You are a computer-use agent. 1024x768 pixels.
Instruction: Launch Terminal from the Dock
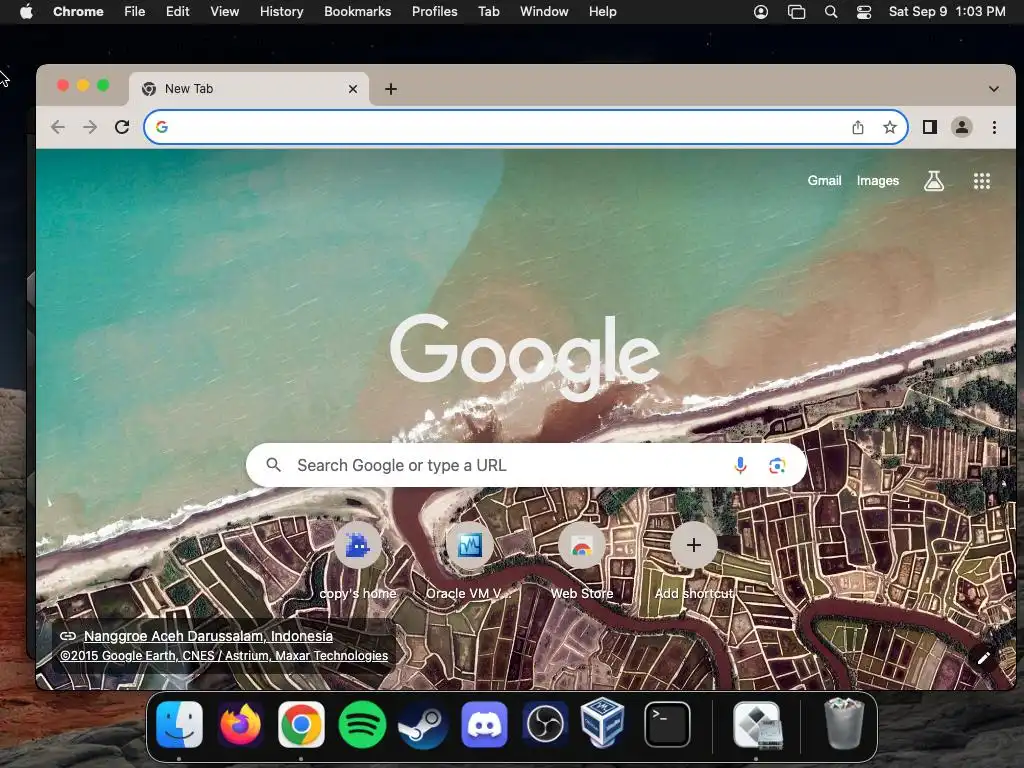[667, 724]
